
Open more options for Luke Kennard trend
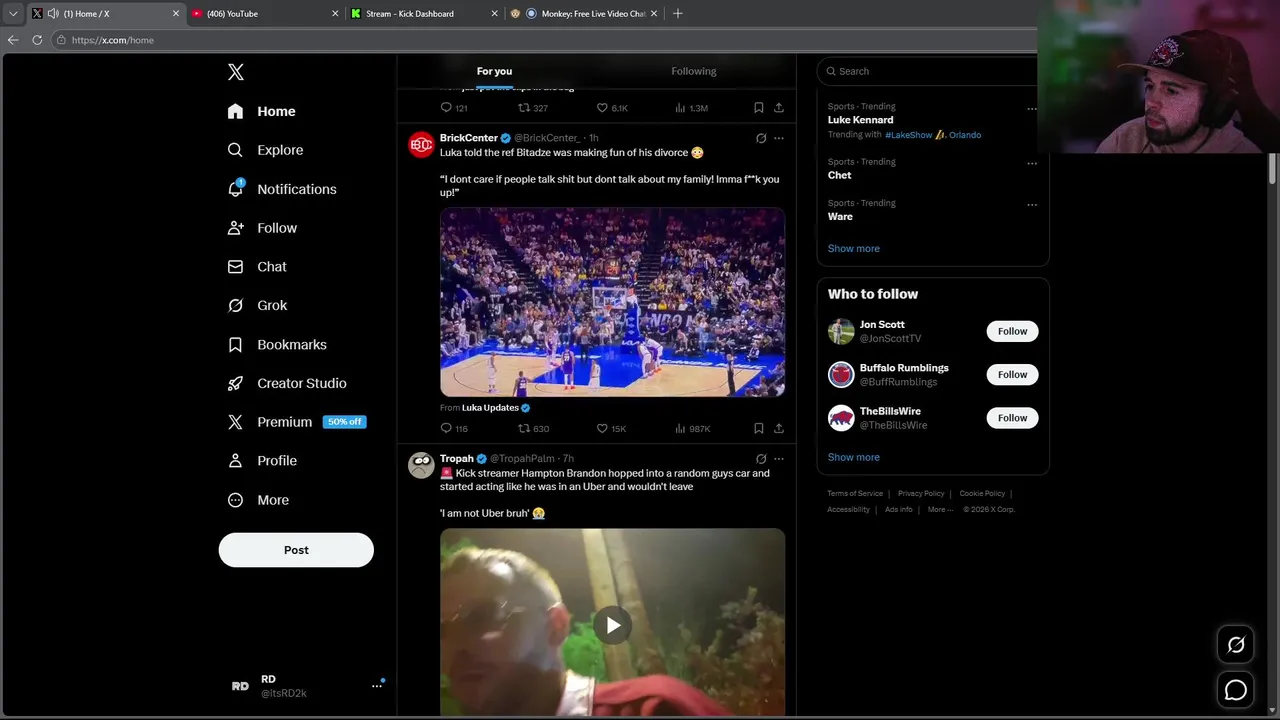pyautogui.click(x=1031, y=109)
